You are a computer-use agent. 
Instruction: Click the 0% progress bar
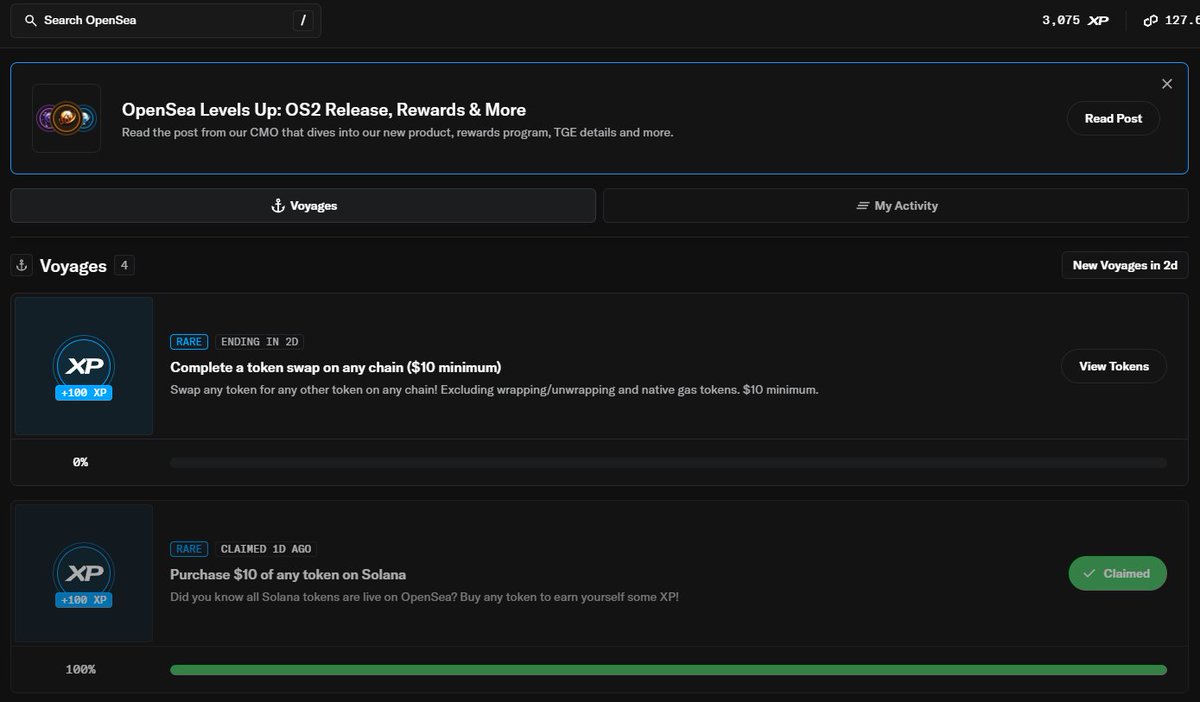tap(668, 463)
